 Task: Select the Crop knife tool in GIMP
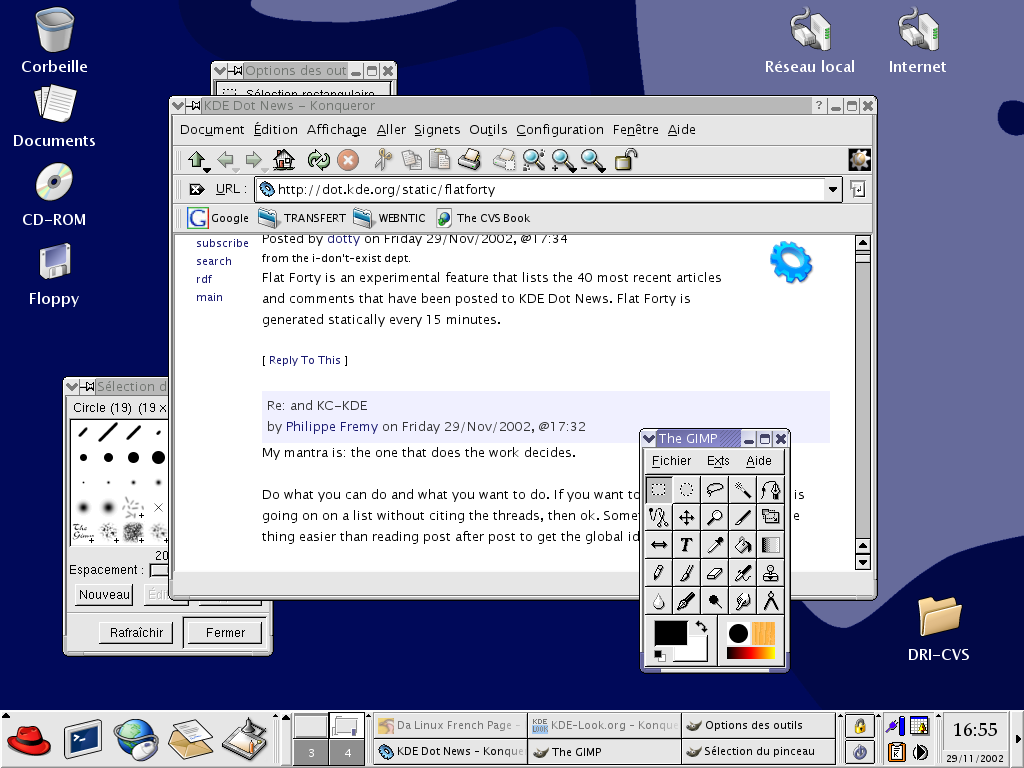pos(743,518)
